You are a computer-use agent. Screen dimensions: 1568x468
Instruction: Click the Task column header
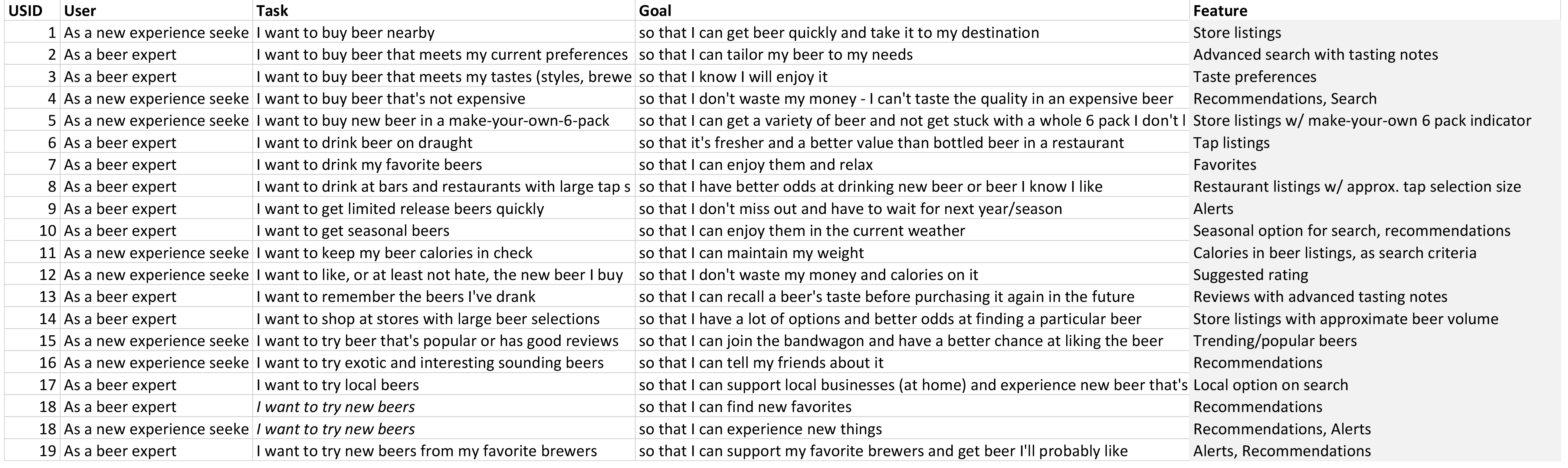coord(444,10)
